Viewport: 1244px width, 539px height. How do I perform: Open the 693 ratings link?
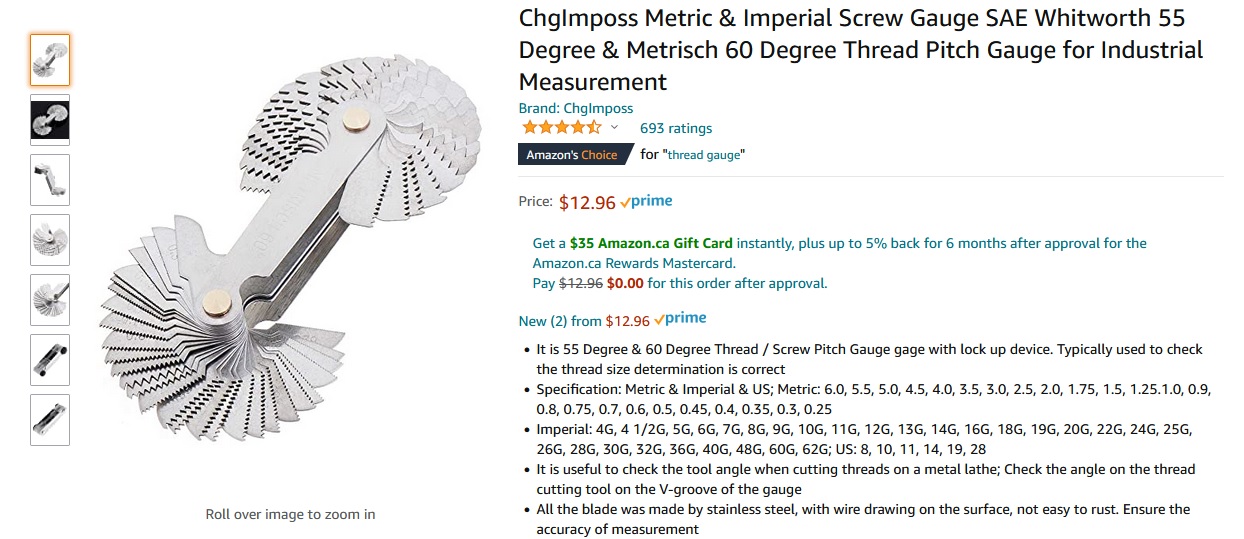676,128
